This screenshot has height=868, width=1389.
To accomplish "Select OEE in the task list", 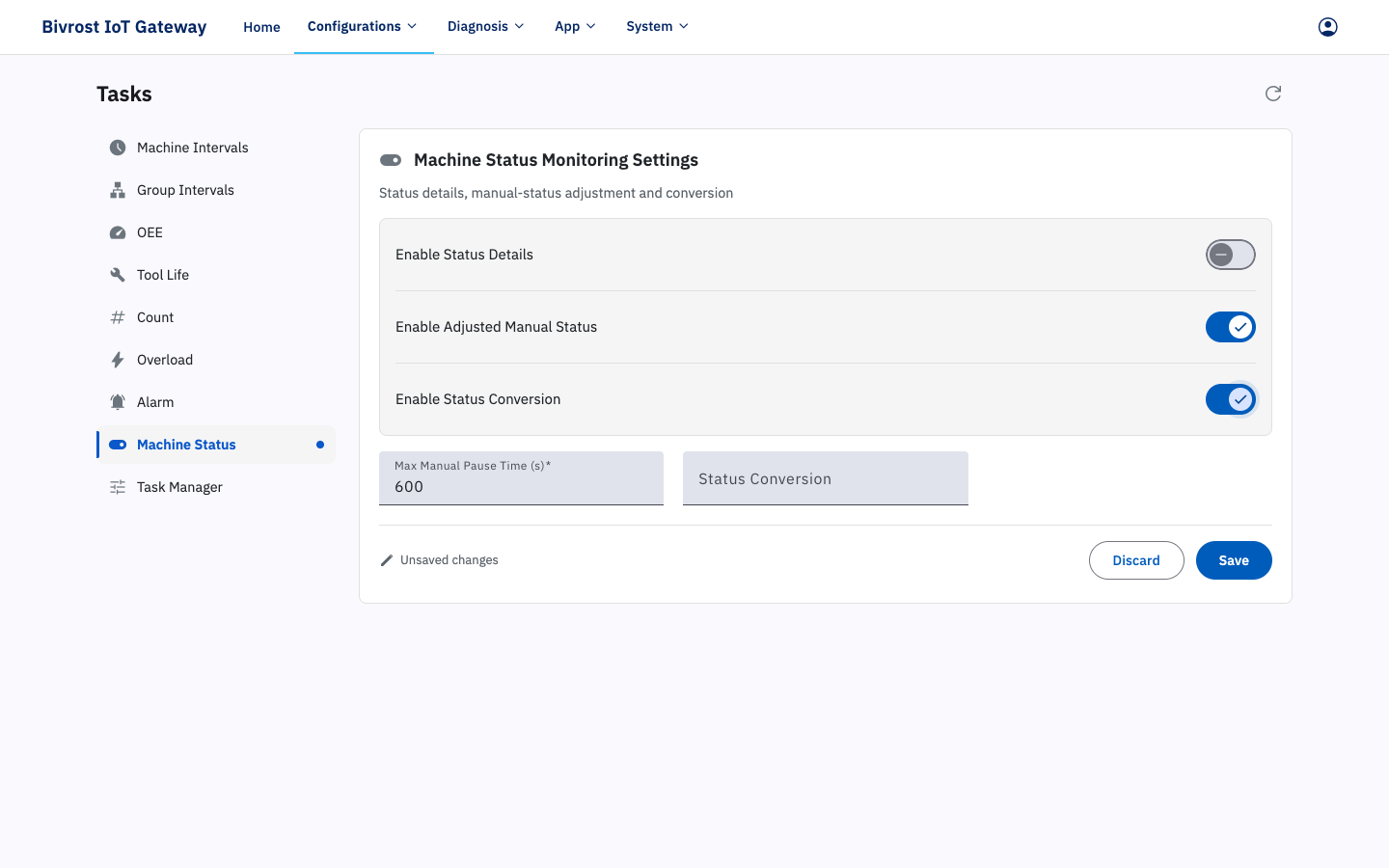I will [216, 232].
